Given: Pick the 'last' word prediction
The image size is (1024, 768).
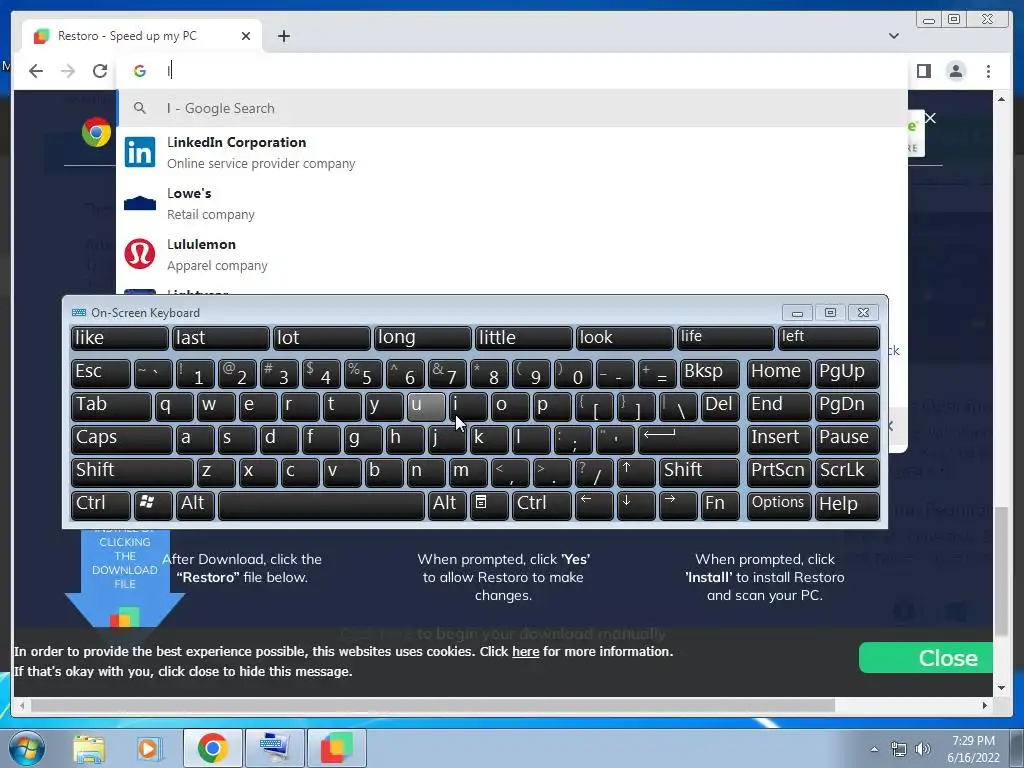Looking at the screenshot, I should [x=220, y=338].
